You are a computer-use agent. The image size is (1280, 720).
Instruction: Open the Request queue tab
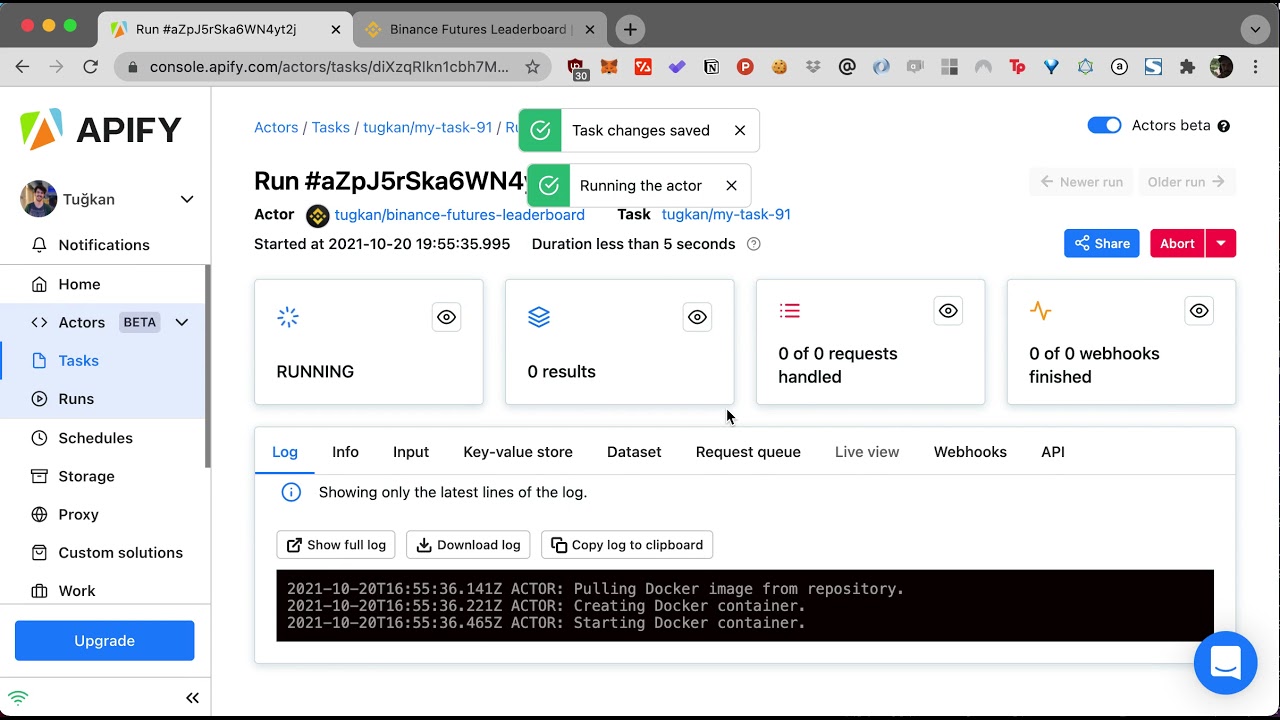748,452
